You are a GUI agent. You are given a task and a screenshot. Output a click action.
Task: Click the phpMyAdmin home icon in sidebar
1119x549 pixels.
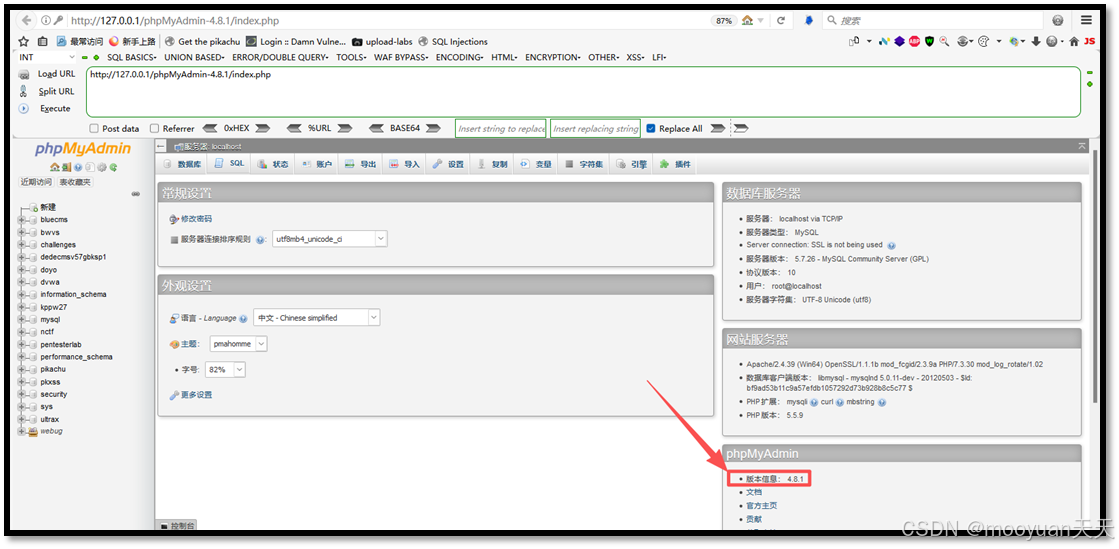[54, 167]
